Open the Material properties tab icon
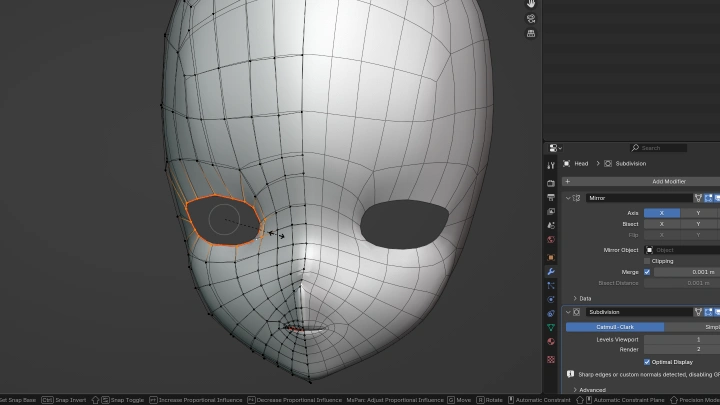This screenshot has width=720, height=405. point(551,342)
